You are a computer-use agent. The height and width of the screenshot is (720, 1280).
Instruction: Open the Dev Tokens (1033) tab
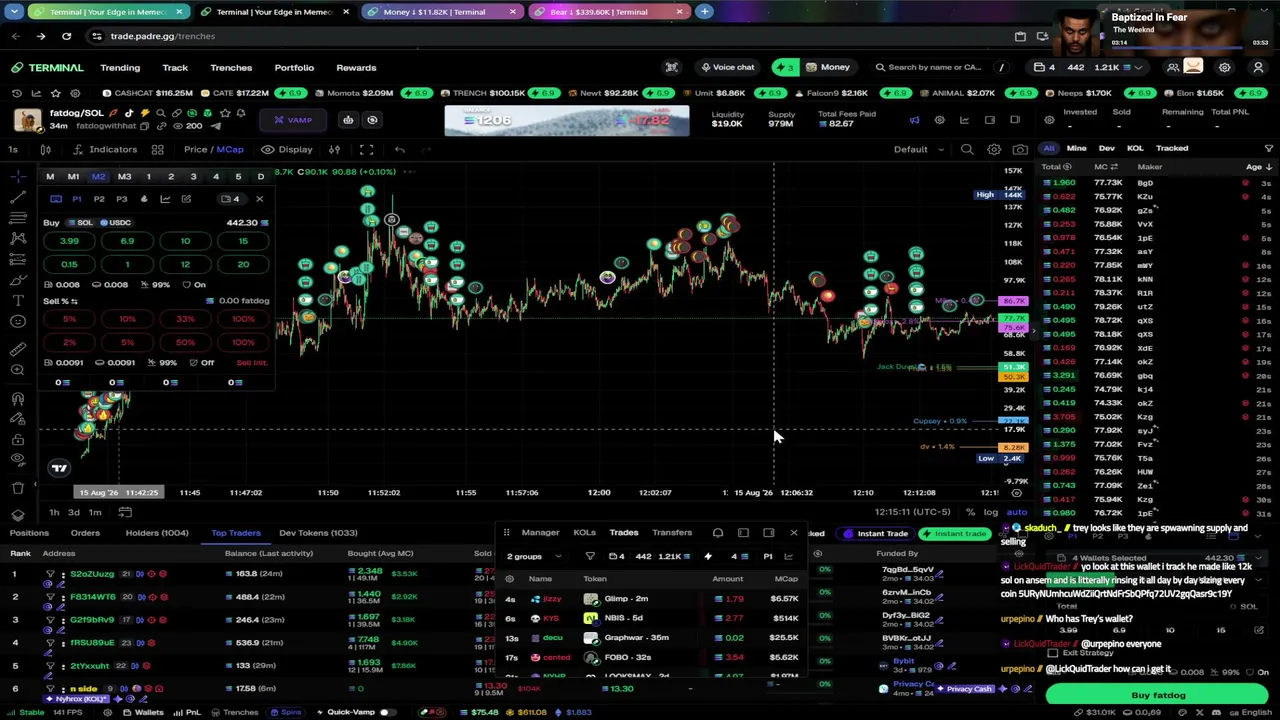click(318, 533)
